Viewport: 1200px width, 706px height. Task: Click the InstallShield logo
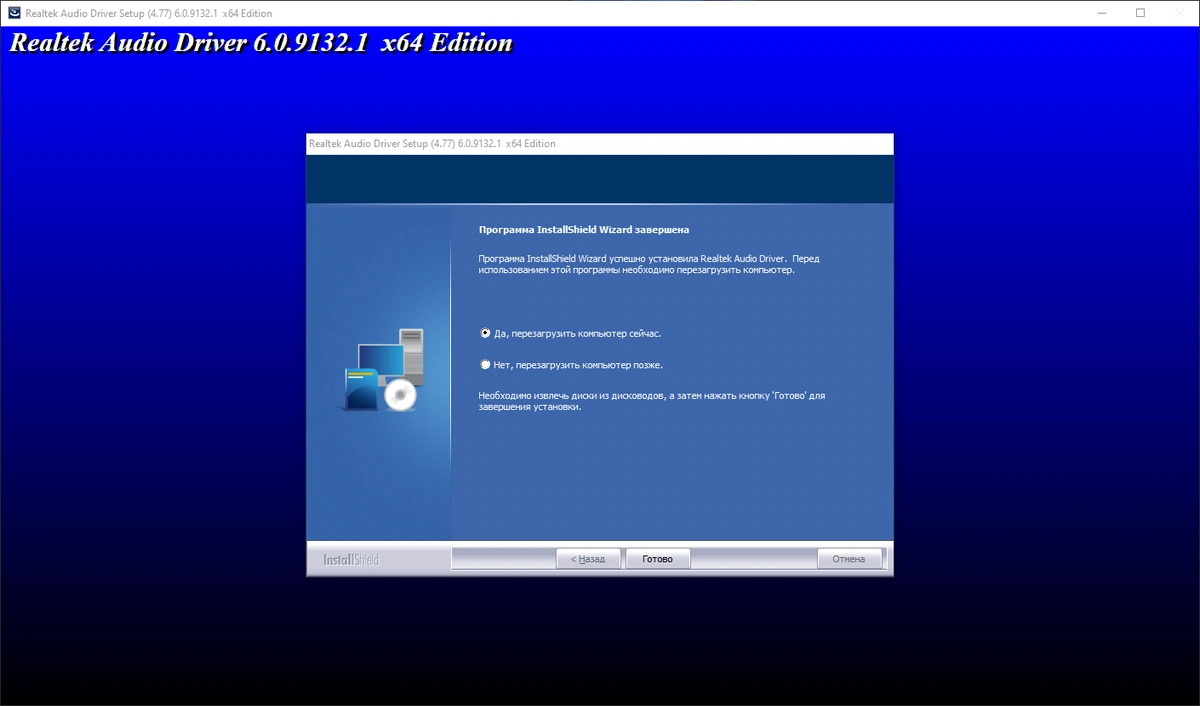pos(351,560)
